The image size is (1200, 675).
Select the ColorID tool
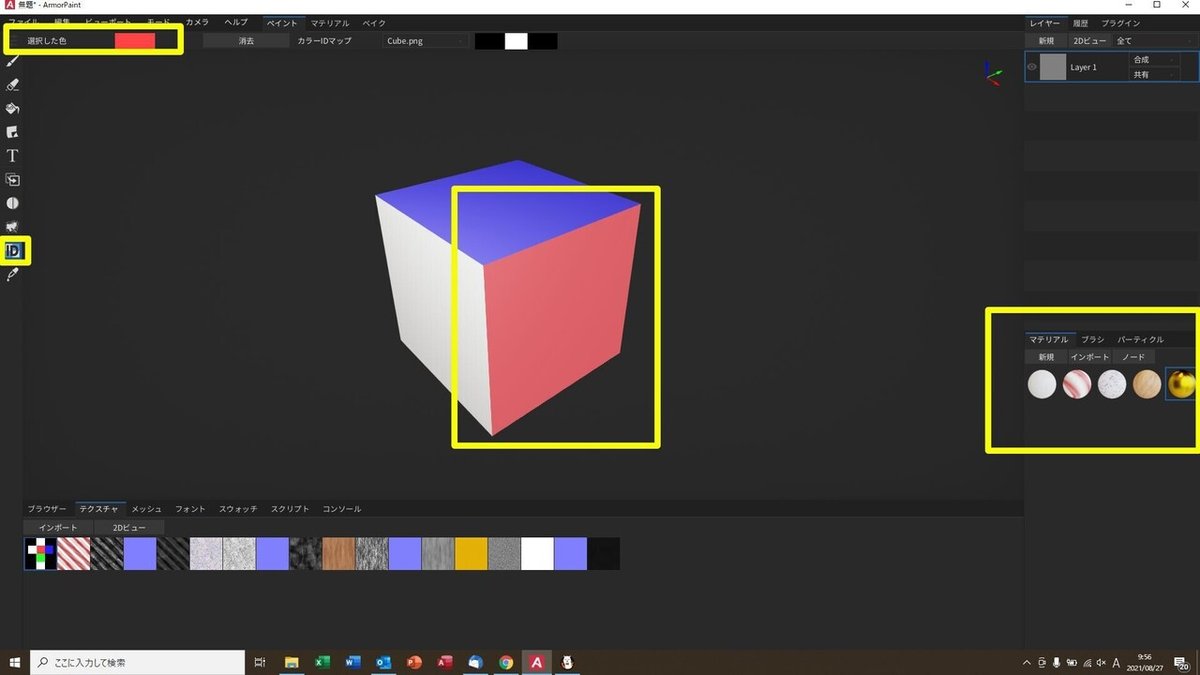(x=14, y=250)
